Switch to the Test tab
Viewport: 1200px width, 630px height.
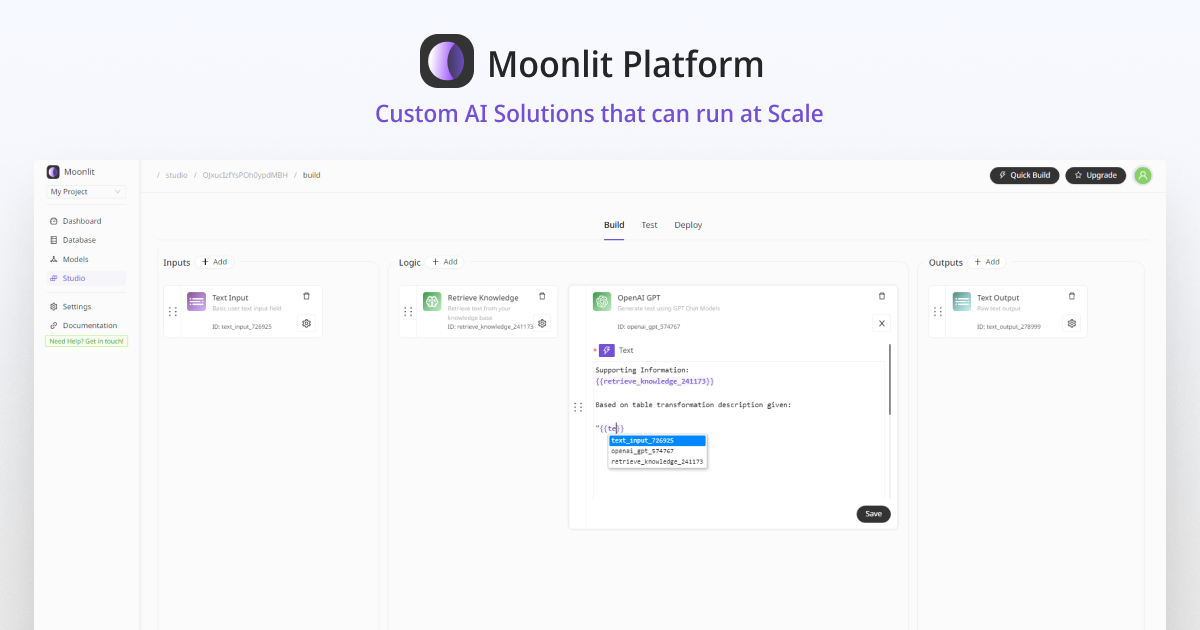point(649,225)
